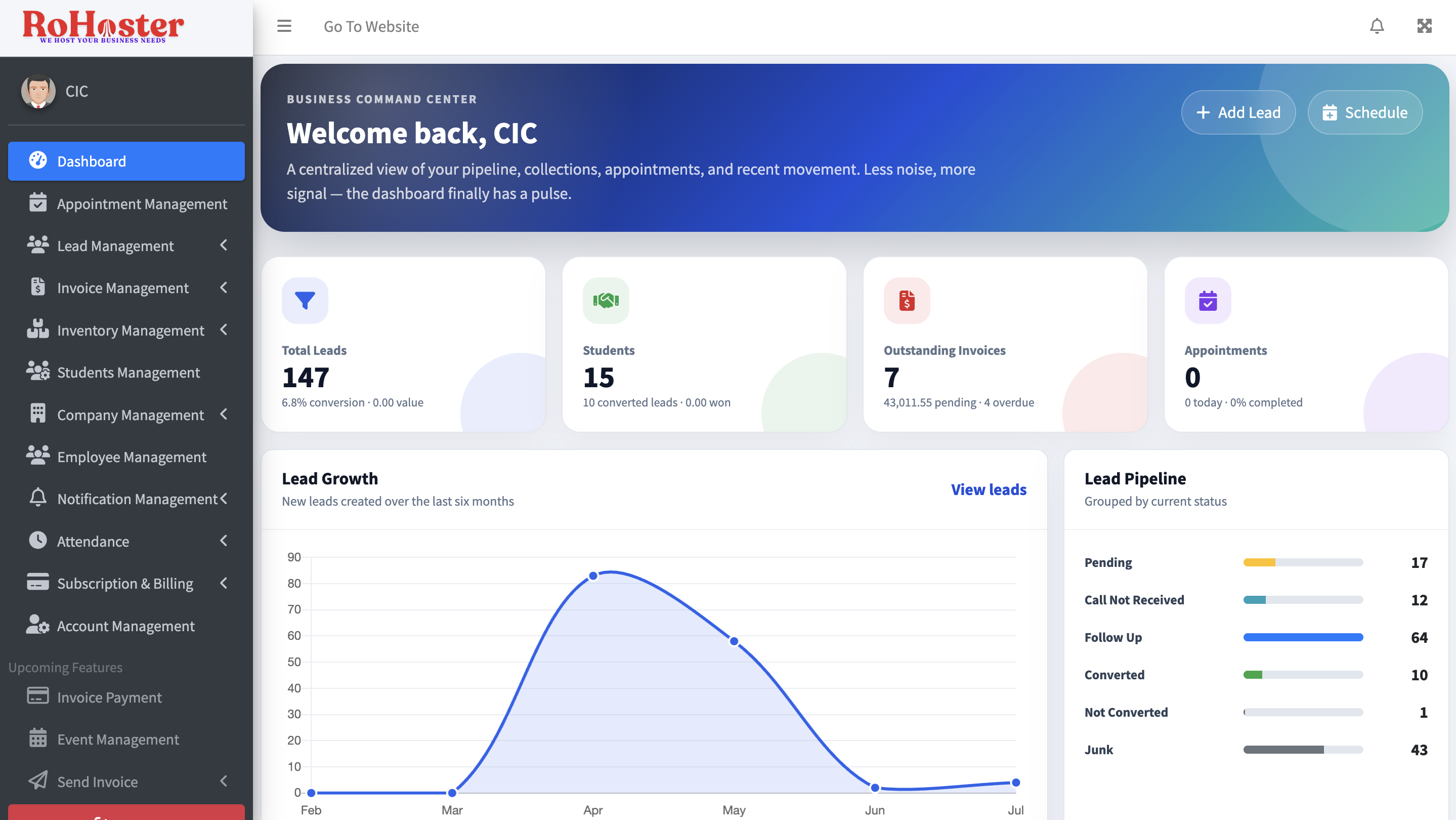This screenshot has width=1456, height=820.
Task: Click the Invoice Payment card icon
Action: 38,695
